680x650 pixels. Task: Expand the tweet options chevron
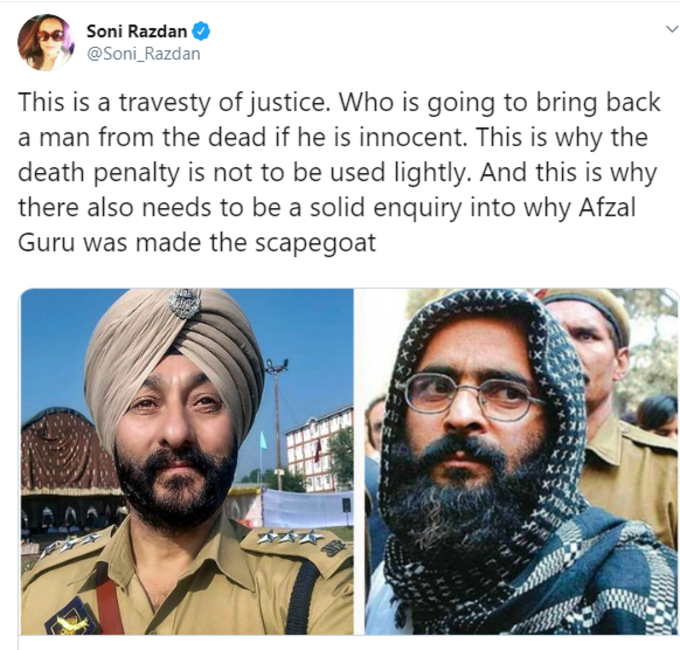tap(672, 29)
